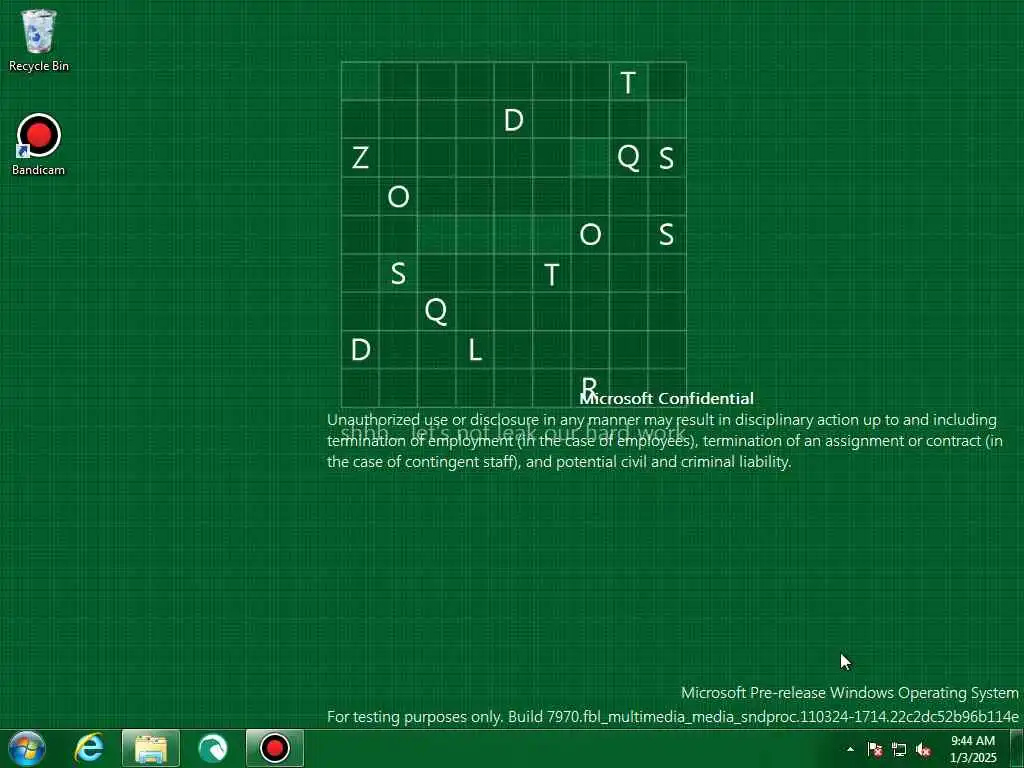Open the Recycle Bin desktop icon

coord(39,40)
